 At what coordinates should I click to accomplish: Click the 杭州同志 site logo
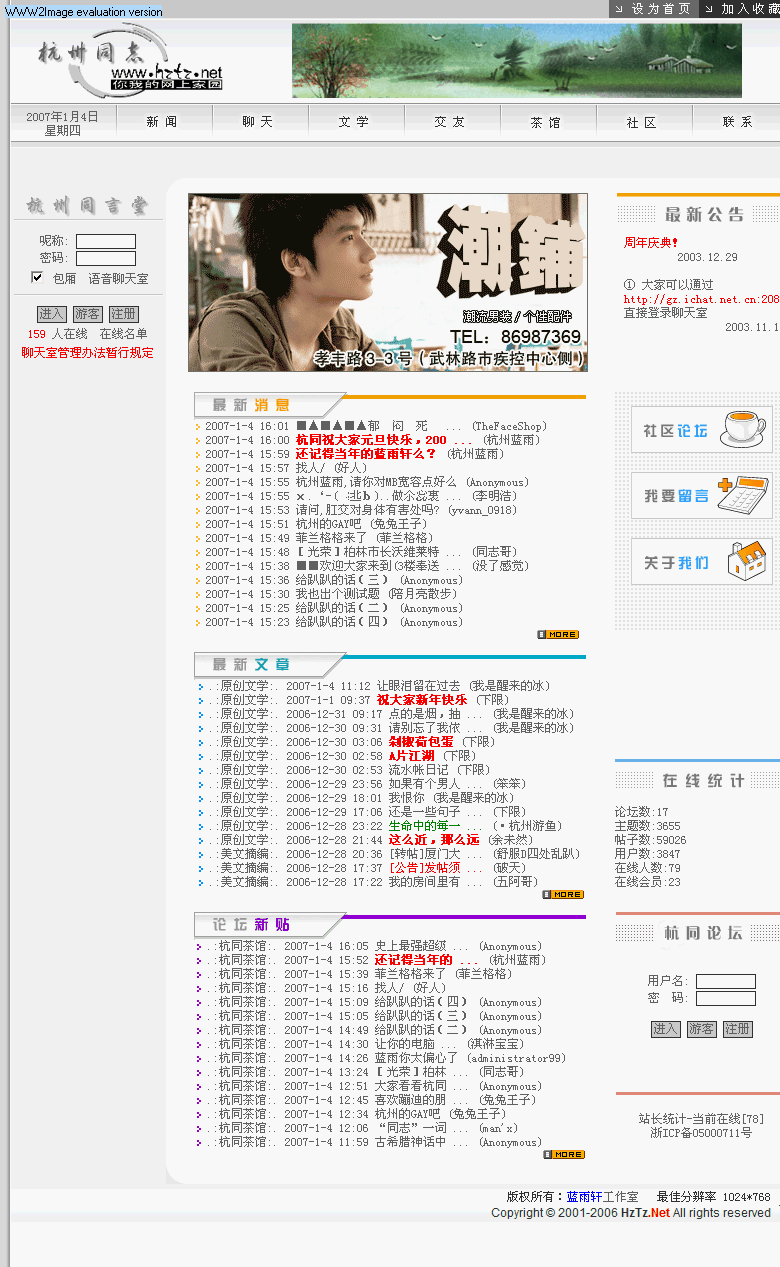[x=130, y=62]
